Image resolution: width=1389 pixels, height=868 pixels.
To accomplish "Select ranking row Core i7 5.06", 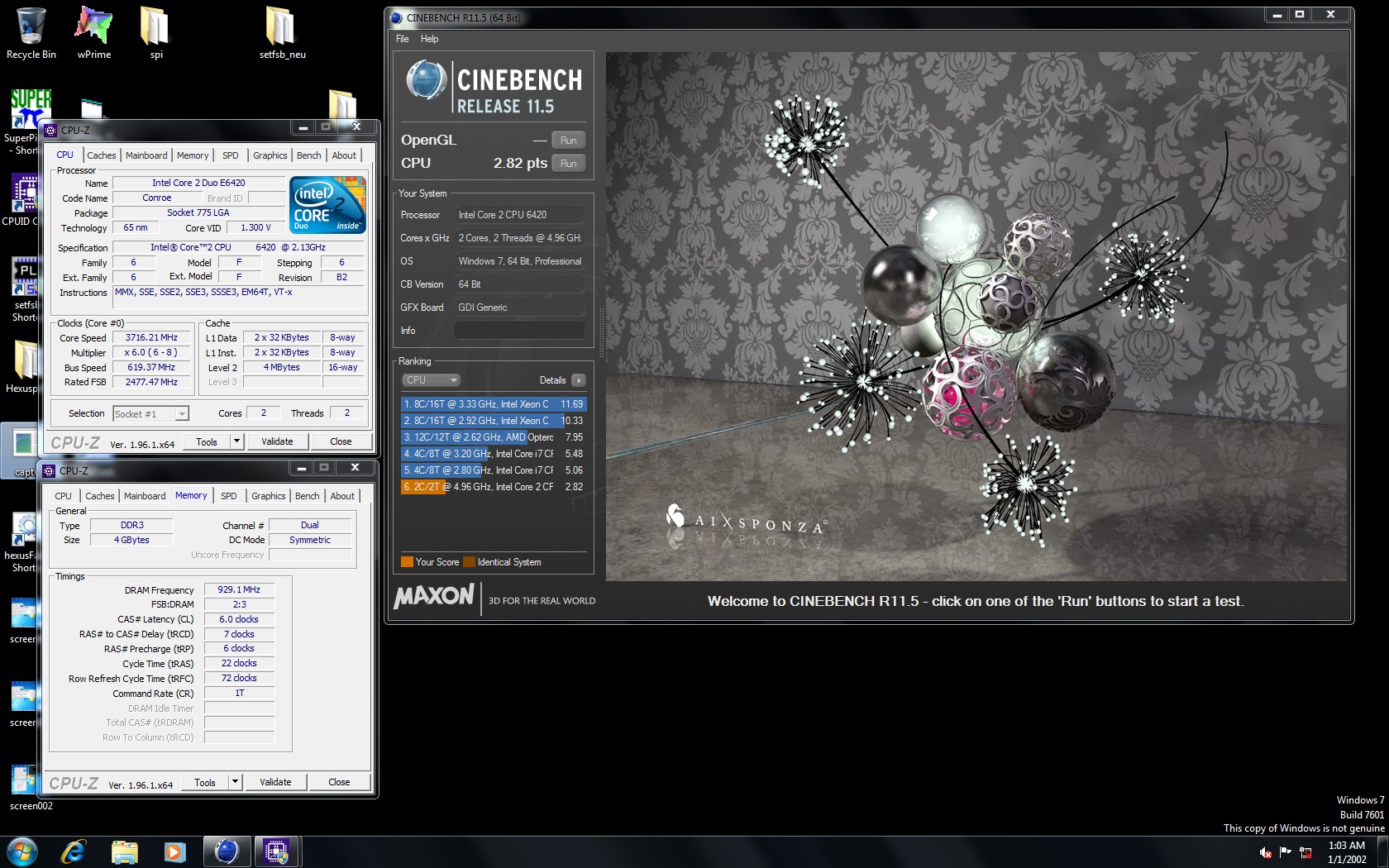I will click(493, 470).
